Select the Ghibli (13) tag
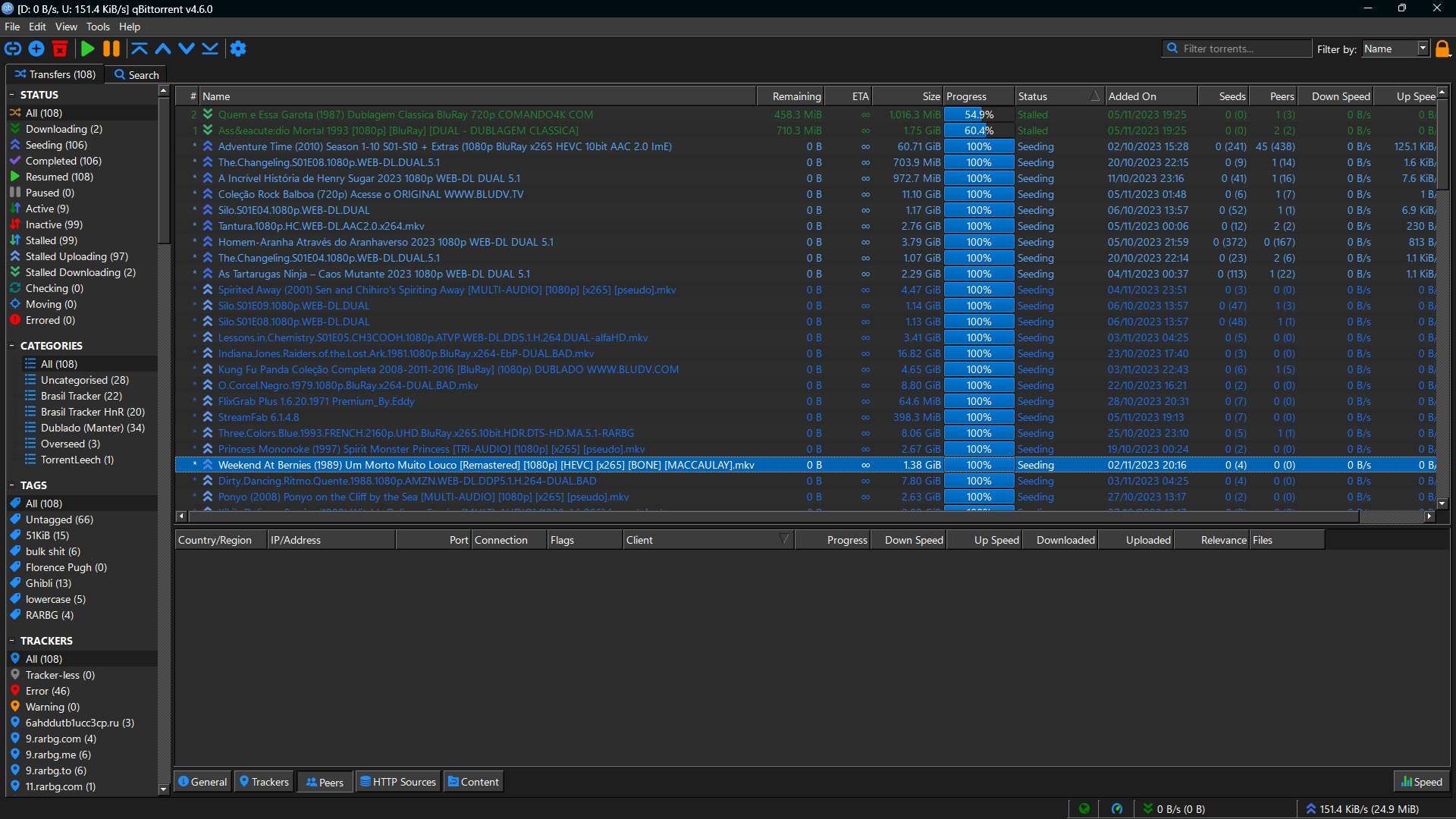The width and height of the screenshot is (1456, 819). (49, 583)
